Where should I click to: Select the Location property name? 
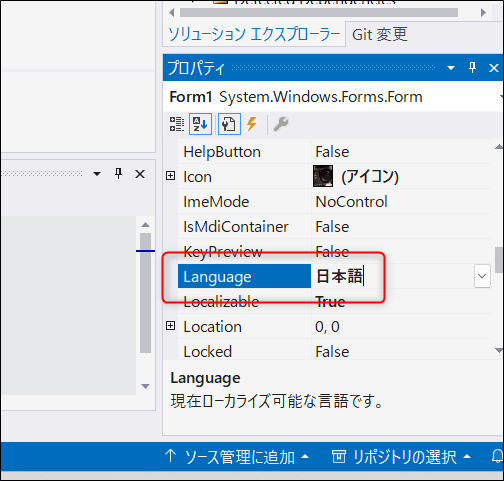(x=212, y=327)
